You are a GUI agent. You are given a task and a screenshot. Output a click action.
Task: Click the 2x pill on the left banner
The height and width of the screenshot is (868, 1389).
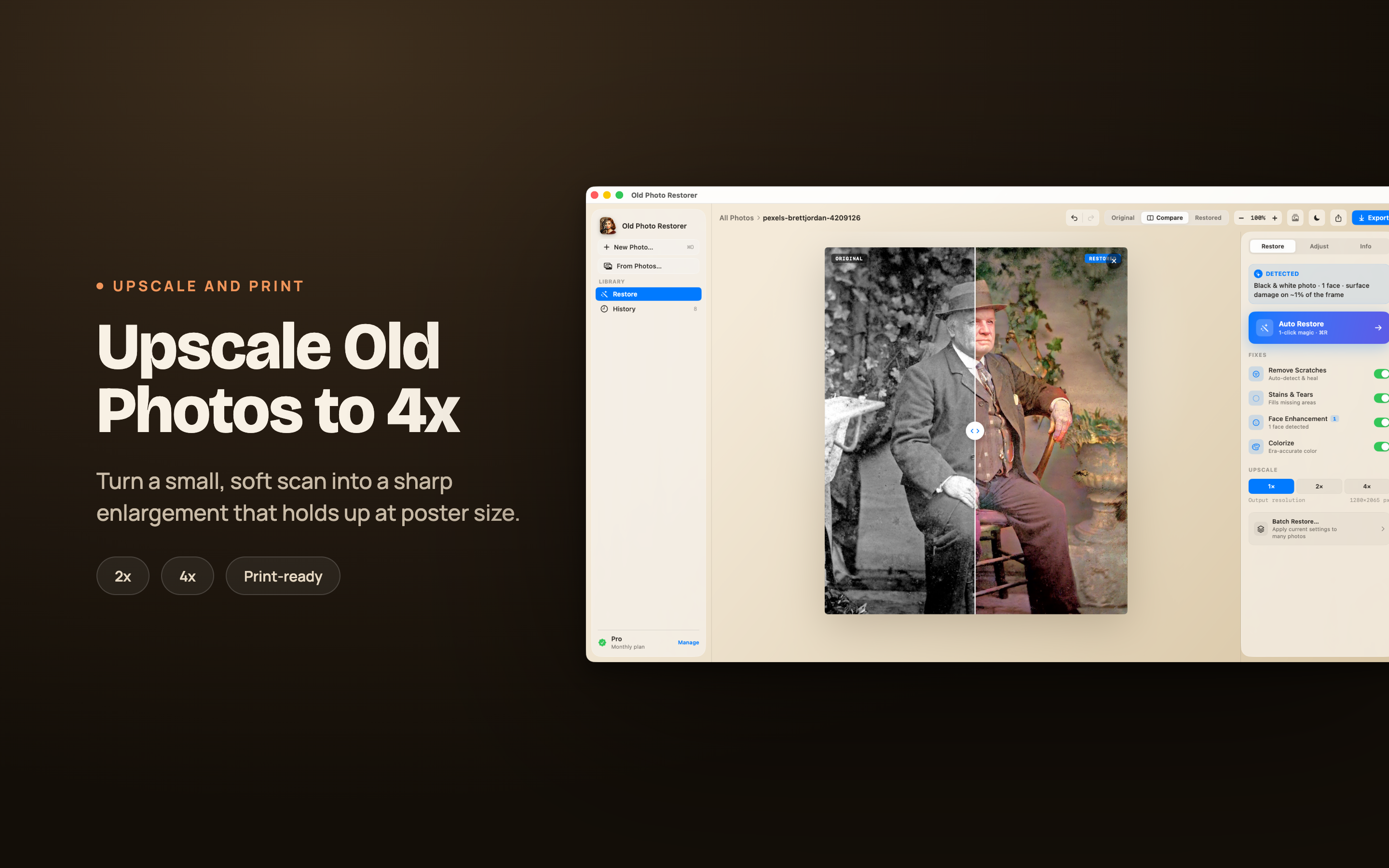pyautogui.click(x=123, y=576)
